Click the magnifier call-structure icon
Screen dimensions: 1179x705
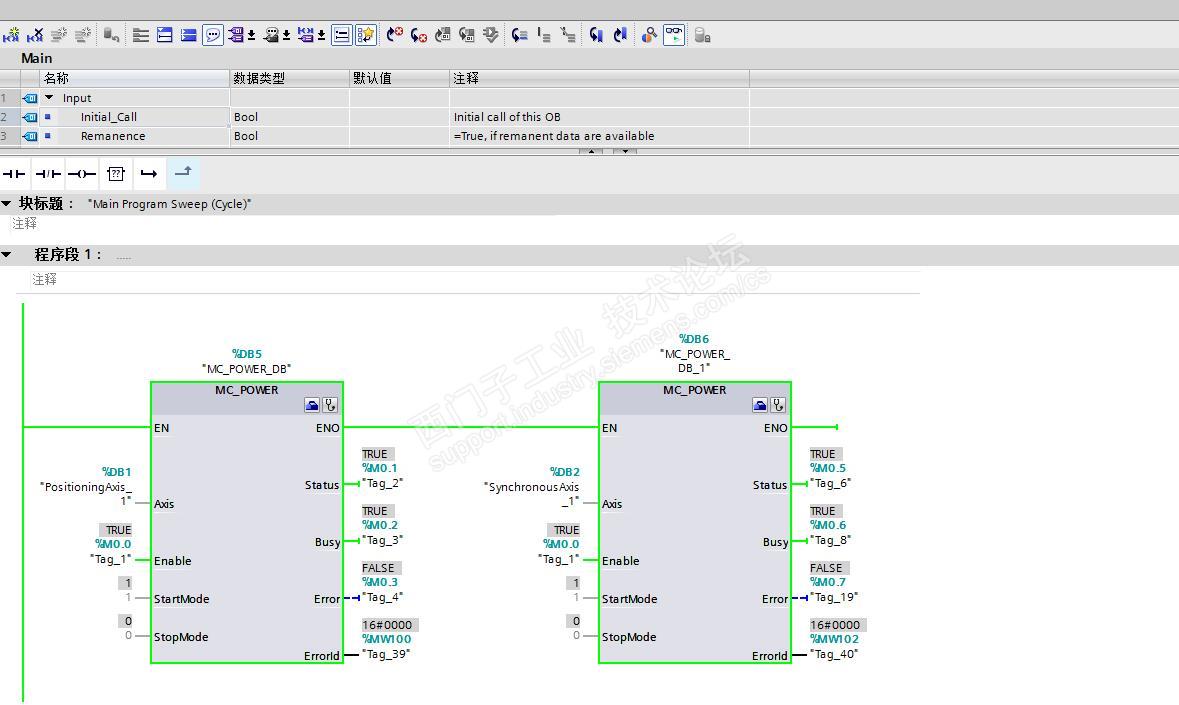(649, 35)
